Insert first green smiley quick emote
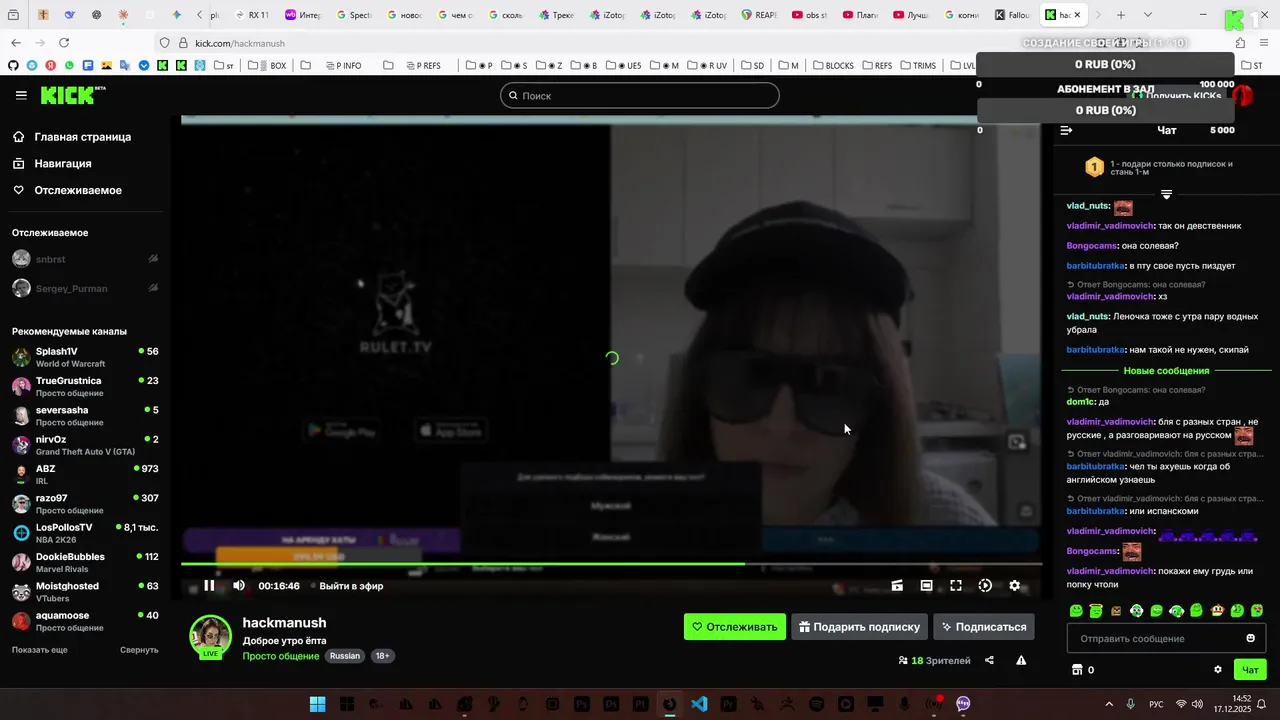Screen dimensions: 1280x720 click(x=1076, y=610)
